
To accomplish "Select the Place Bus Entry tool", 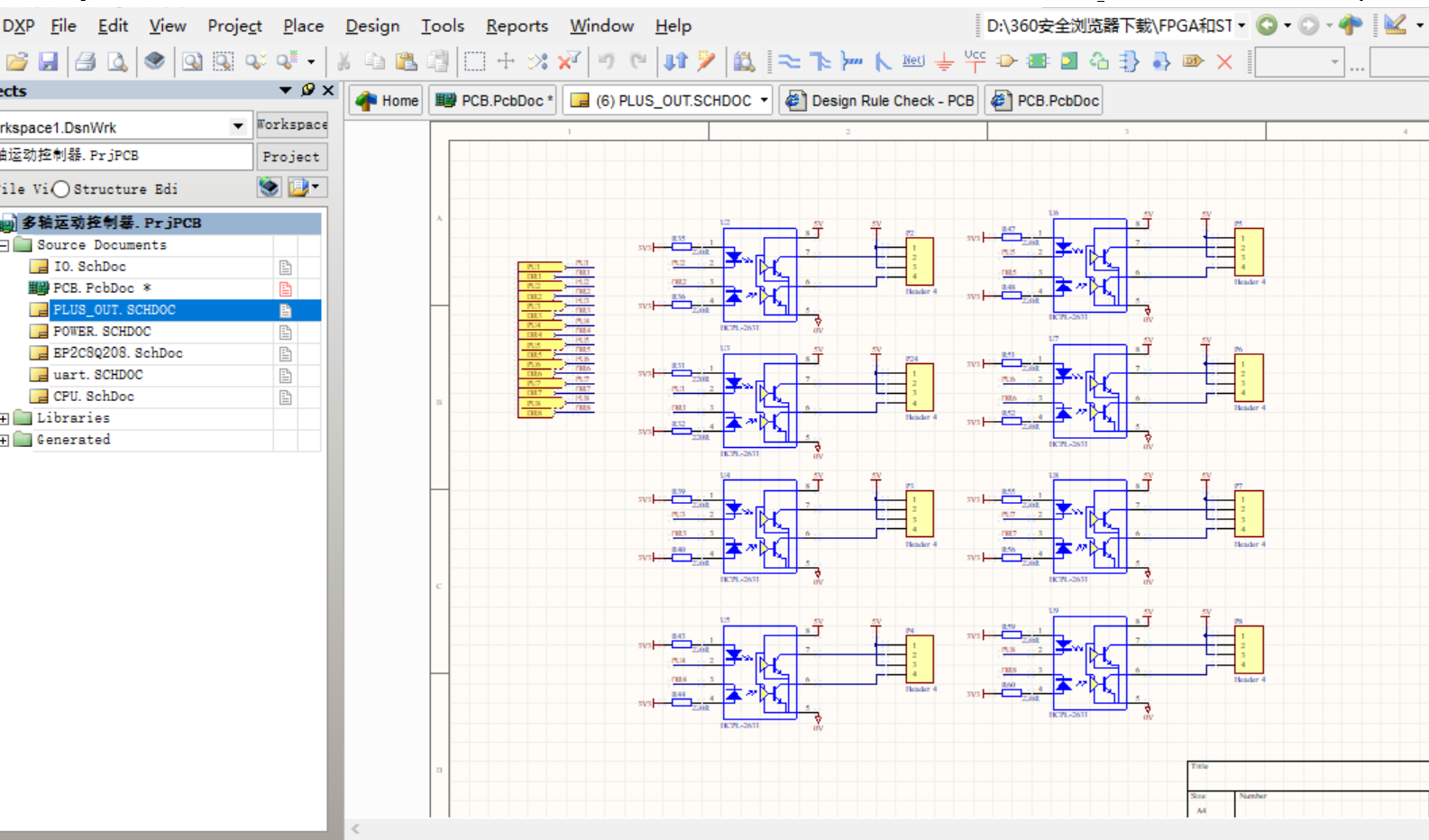I will (883, 61).
